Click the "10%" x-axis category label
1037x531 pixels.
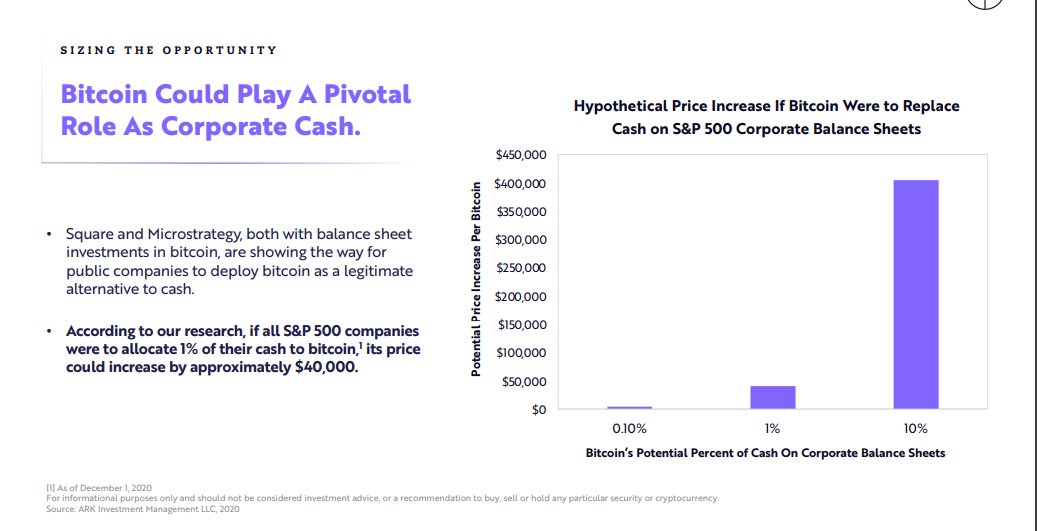[x=915, y=428]
